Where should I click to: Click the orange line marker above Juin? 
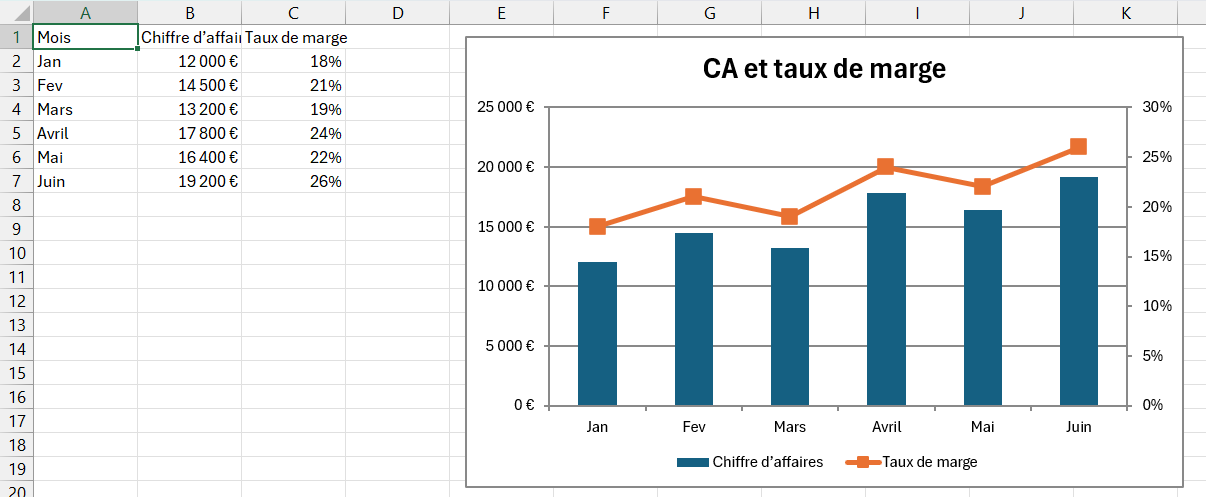[x=1078, y=147]
